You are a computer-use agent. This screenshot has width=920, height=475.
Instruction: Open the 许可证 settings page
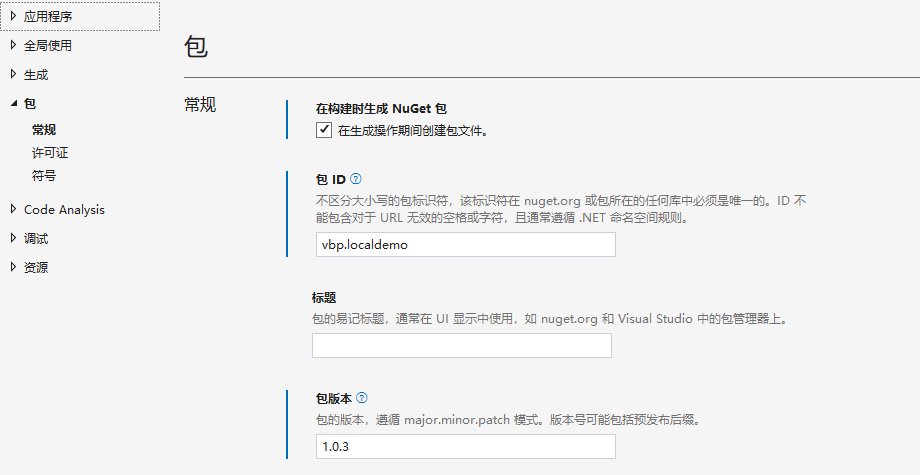coord(50,153)
